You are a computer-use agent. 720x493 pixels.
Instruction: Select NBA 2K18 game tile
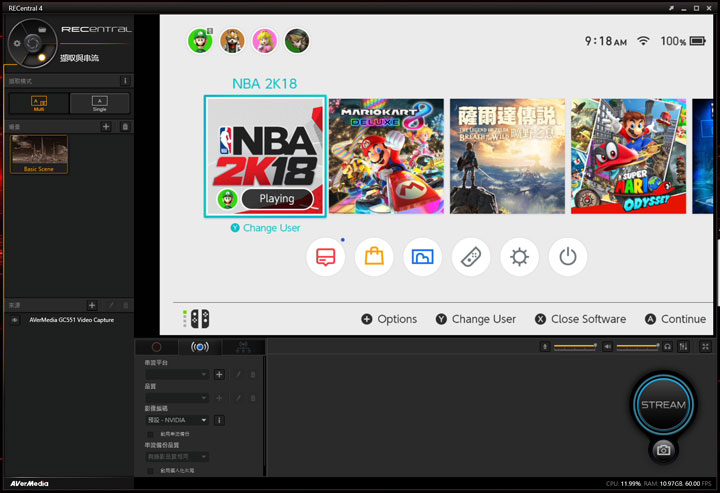[x=265, y=156]
